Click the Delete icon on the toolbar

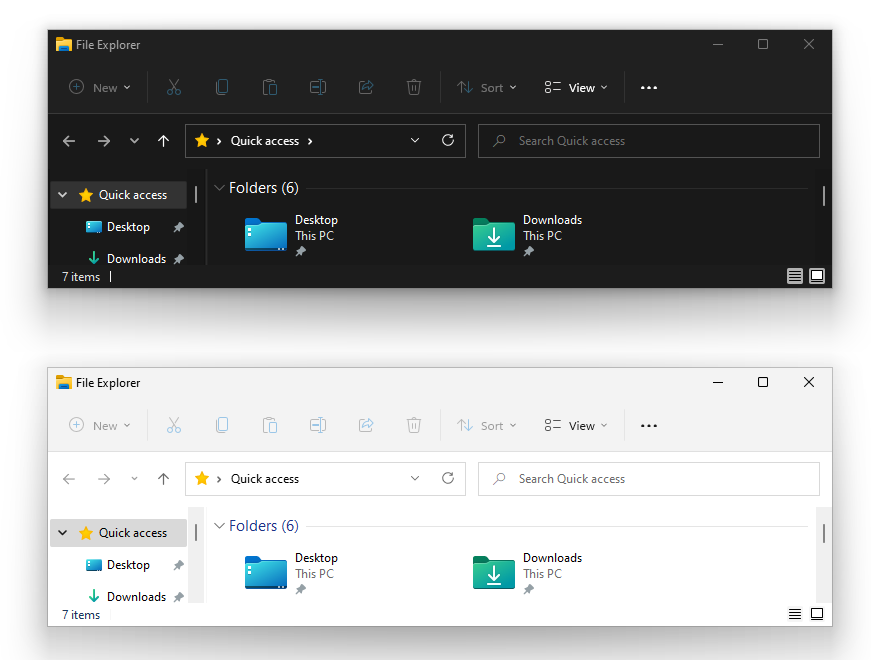pyautogui.click(x=414, y=87)
